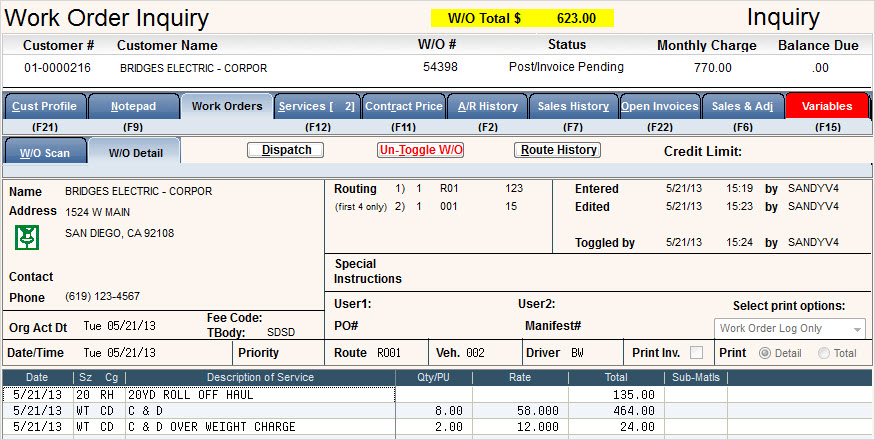
Task: Click the route value R001
Action: click(389, 353)
